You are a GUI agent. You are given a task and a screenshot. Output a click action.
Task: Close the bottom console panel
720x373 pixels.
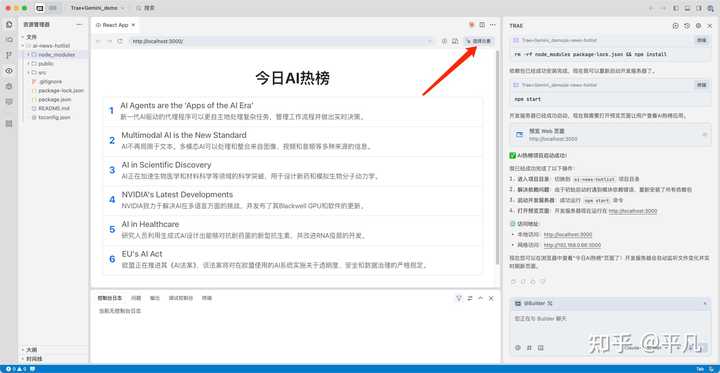tap(491, 298)
